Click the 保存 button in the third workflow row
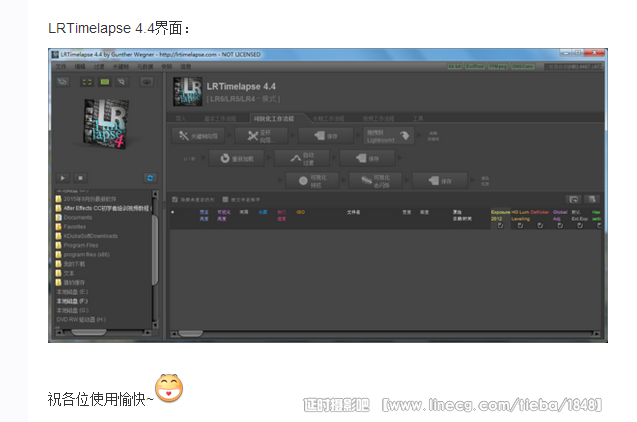Image resolution: width=637 pixels, height=422 pixels. pyautogui.click(x=440, y=181)
